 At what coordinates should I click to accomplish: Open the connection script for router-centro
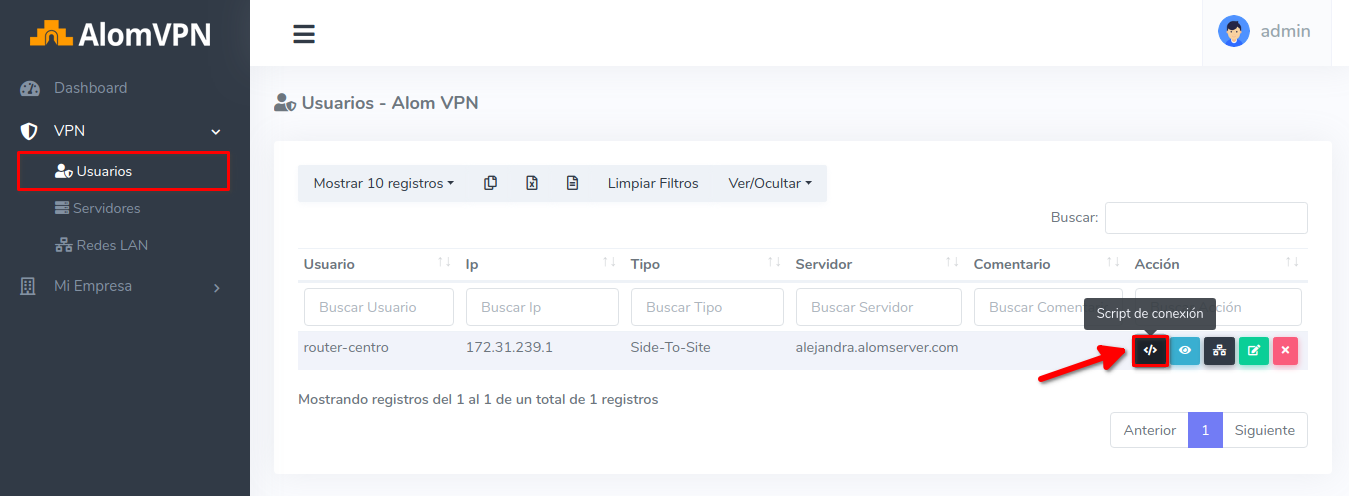pyautogui.click(x=1150, y=351)
